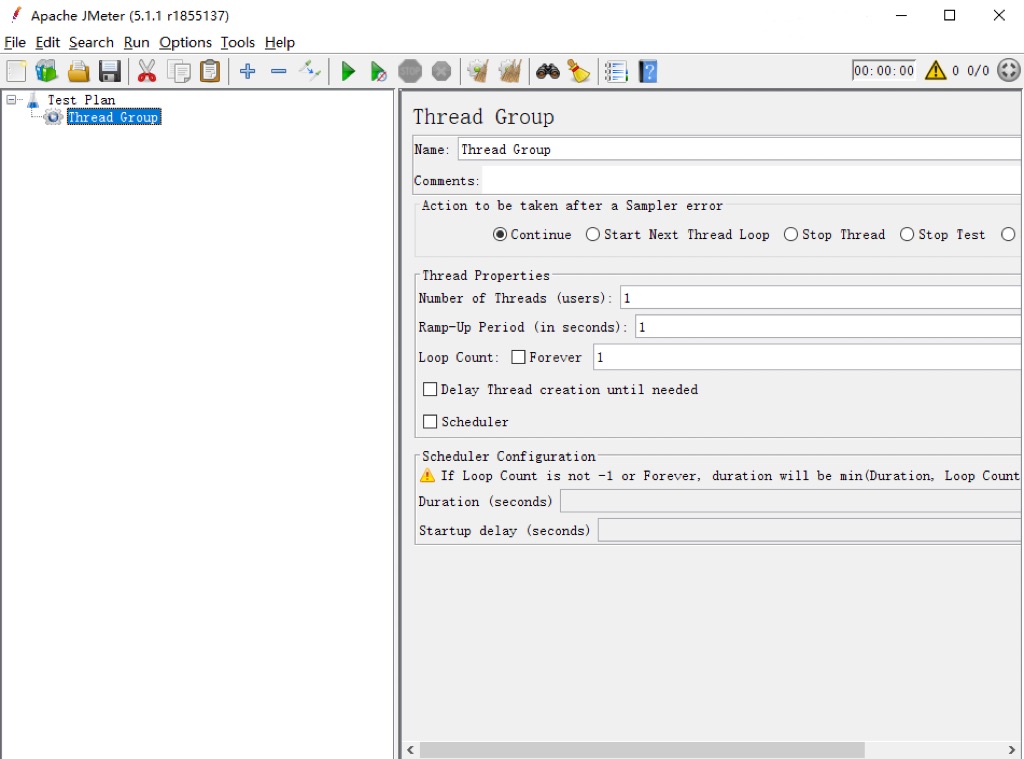
Task: Select Start Next Thread Loop option
Action: 592,234
